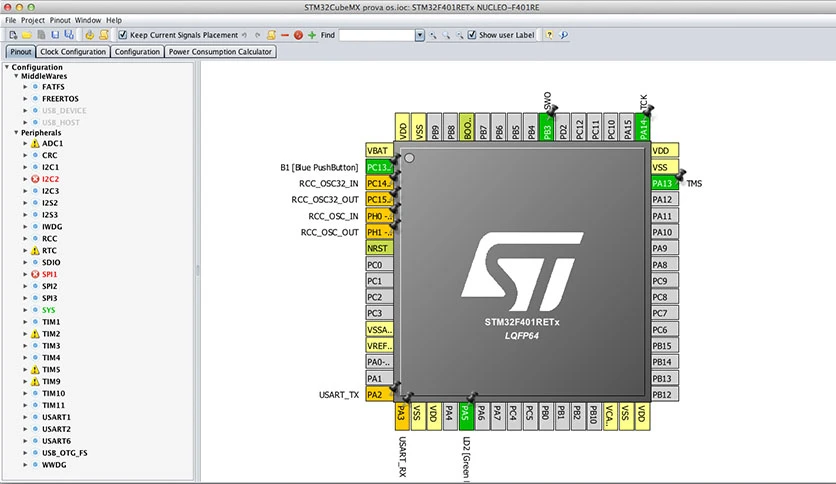Click the green plus expand icon
This screenshot has width=836, height=484.
click(312, 35)
